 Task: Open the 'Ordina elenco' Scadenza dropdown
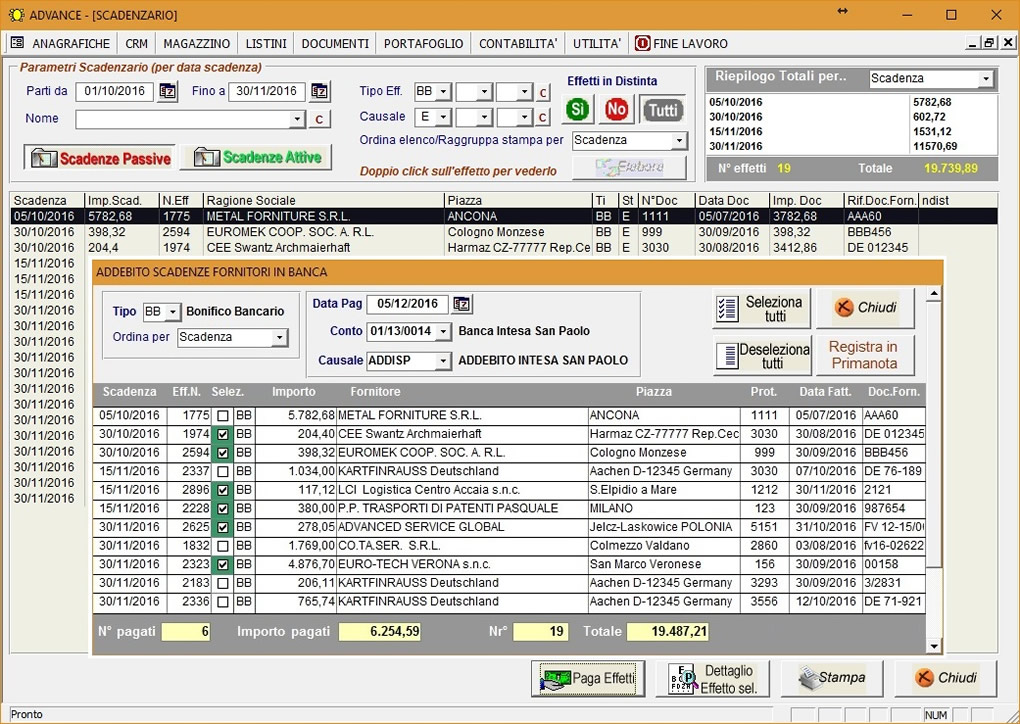(x=679, y=141)
